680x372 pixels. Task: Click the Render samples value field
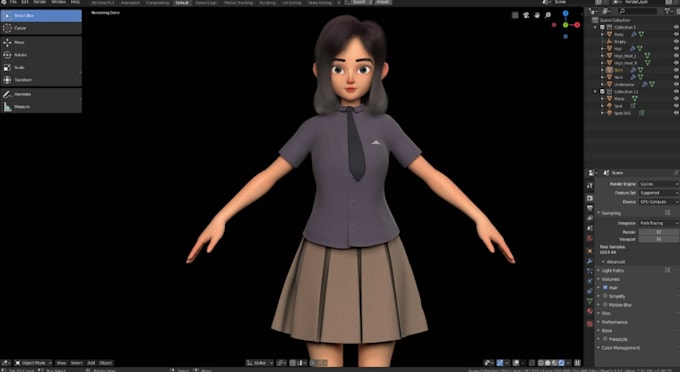pyautogui.click(x=659, y=232)
